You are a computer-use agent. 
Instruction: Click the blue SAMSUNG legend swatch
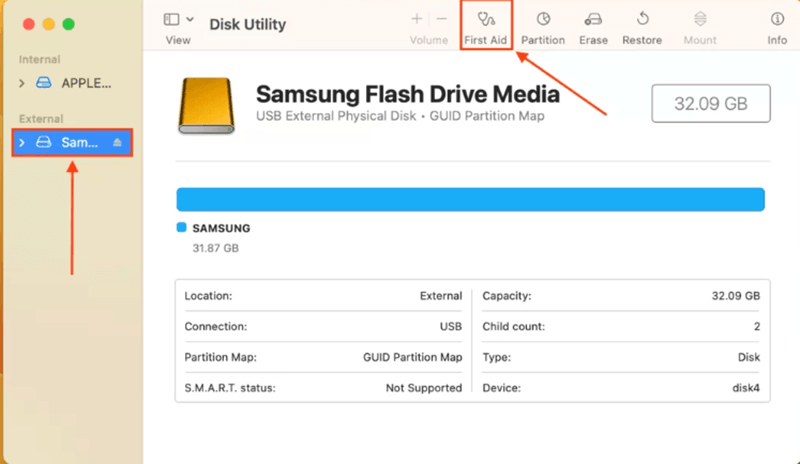tap(181, 227)
